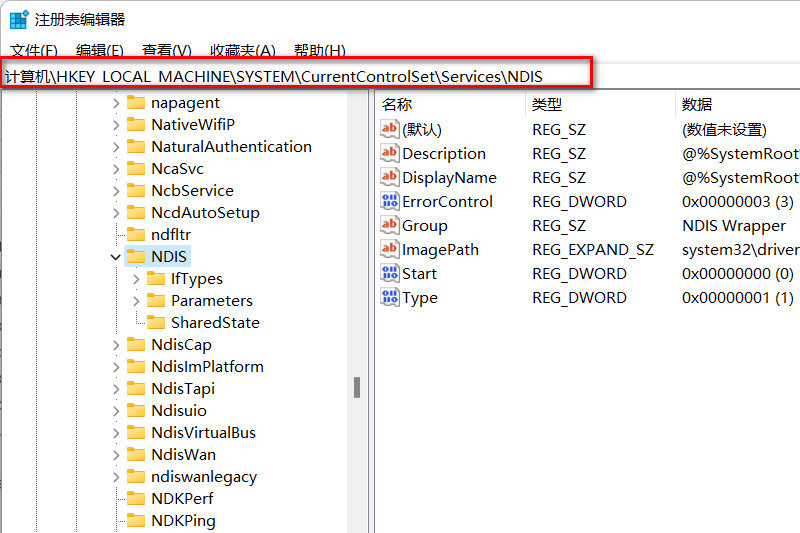This screenshot has width=800, height=533.
Task: Select the NDIS folder icon
Action: coord(136,256)
